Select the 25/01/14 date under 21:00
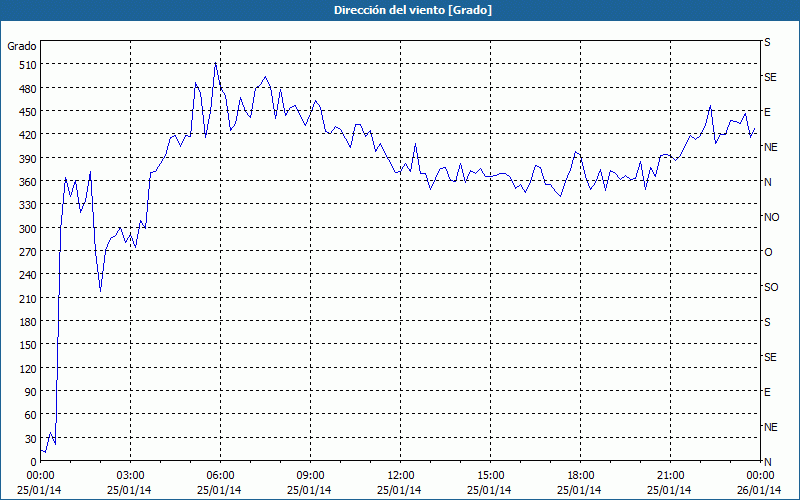The width and height of the screenshot is (800, 500). coord(669,490)
